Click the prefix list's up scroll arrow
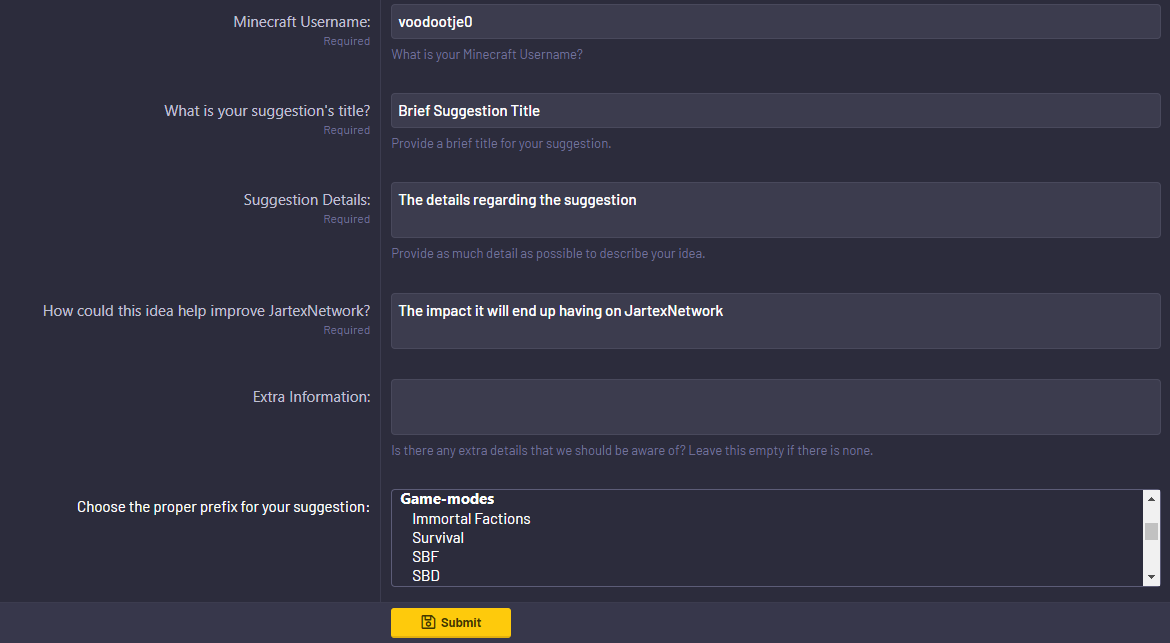This screenshot has width=1170, height=643. pos(1151,498)
